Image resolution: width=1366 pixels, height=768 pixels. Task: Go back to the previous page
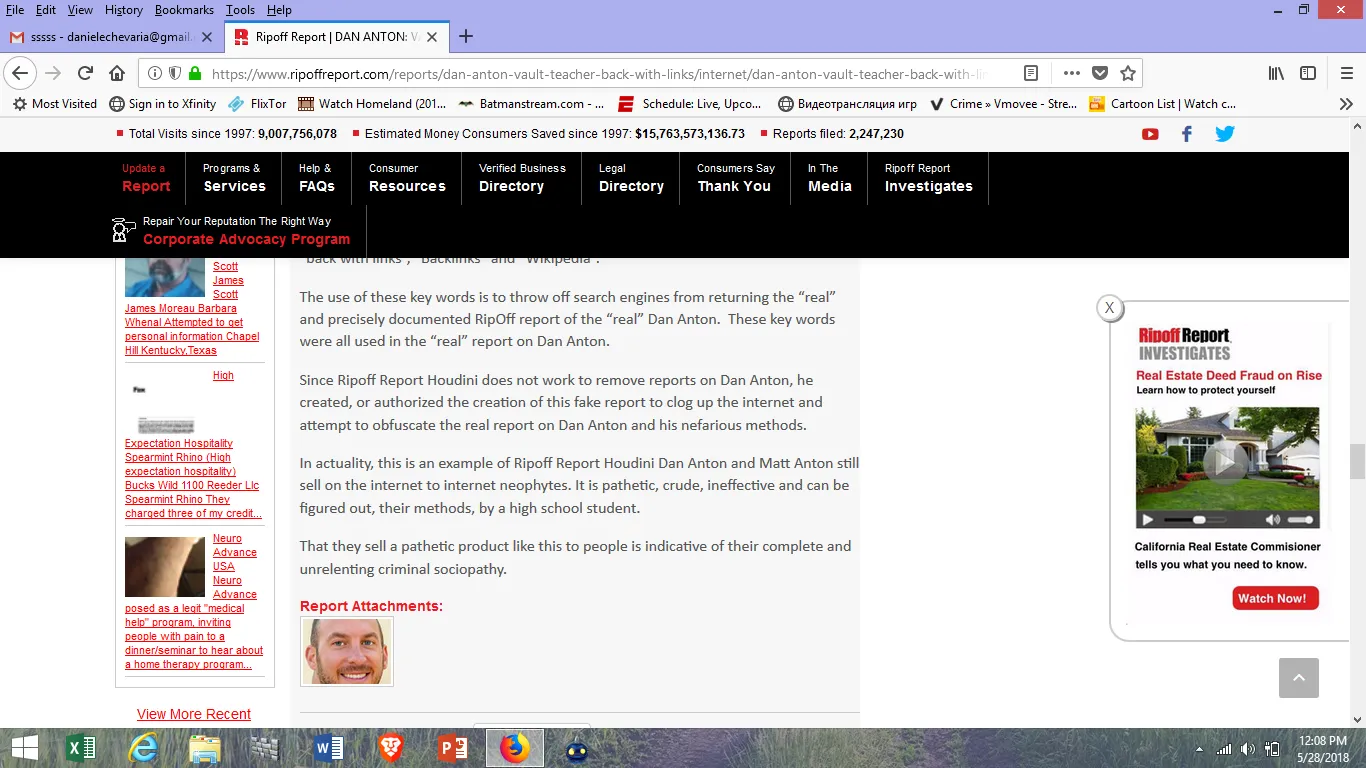pyautogui.click(x=20, y=73)
